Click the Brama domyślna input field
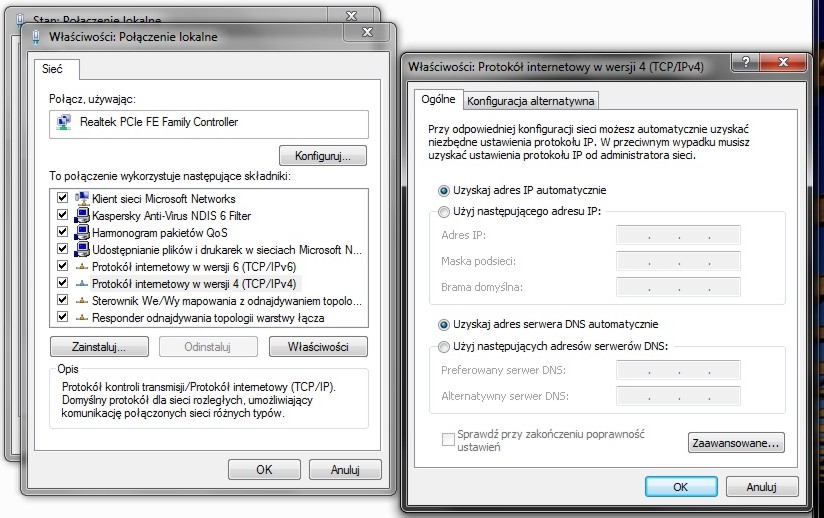 pyautogui.click(x=678, y=287)
